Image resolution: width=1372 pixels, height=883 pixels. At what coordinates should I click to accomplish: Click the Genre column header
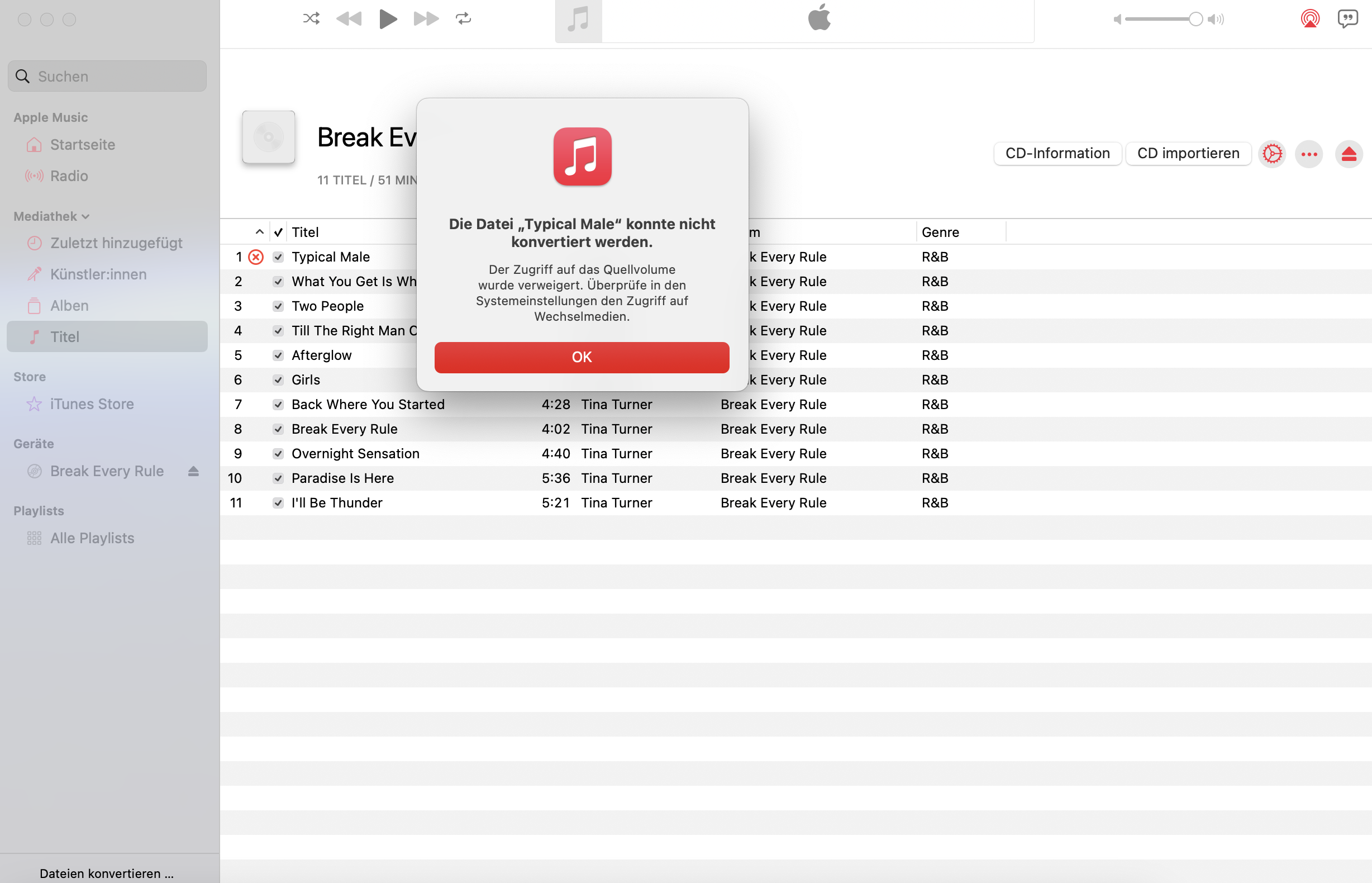[940, 232]
